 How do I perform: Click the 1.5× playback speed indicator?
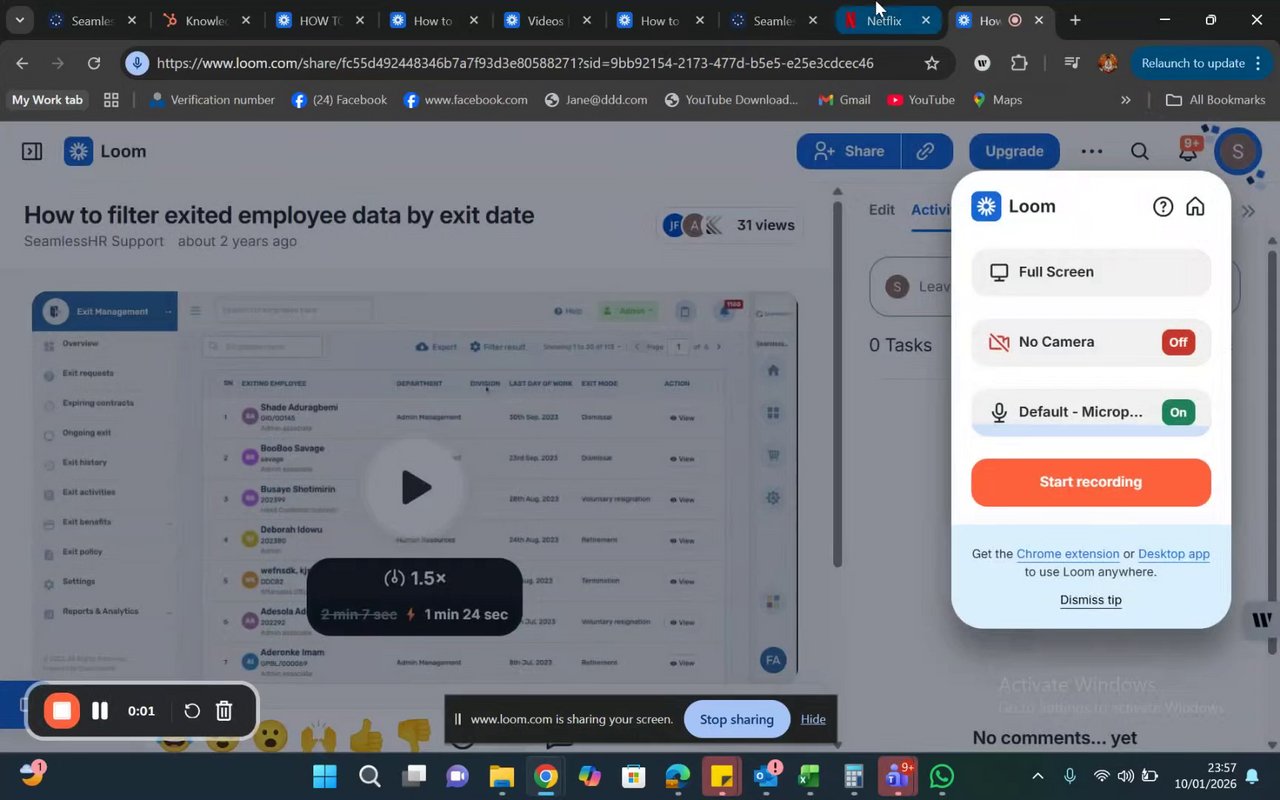pyautogui.click(x=415, y=578)
